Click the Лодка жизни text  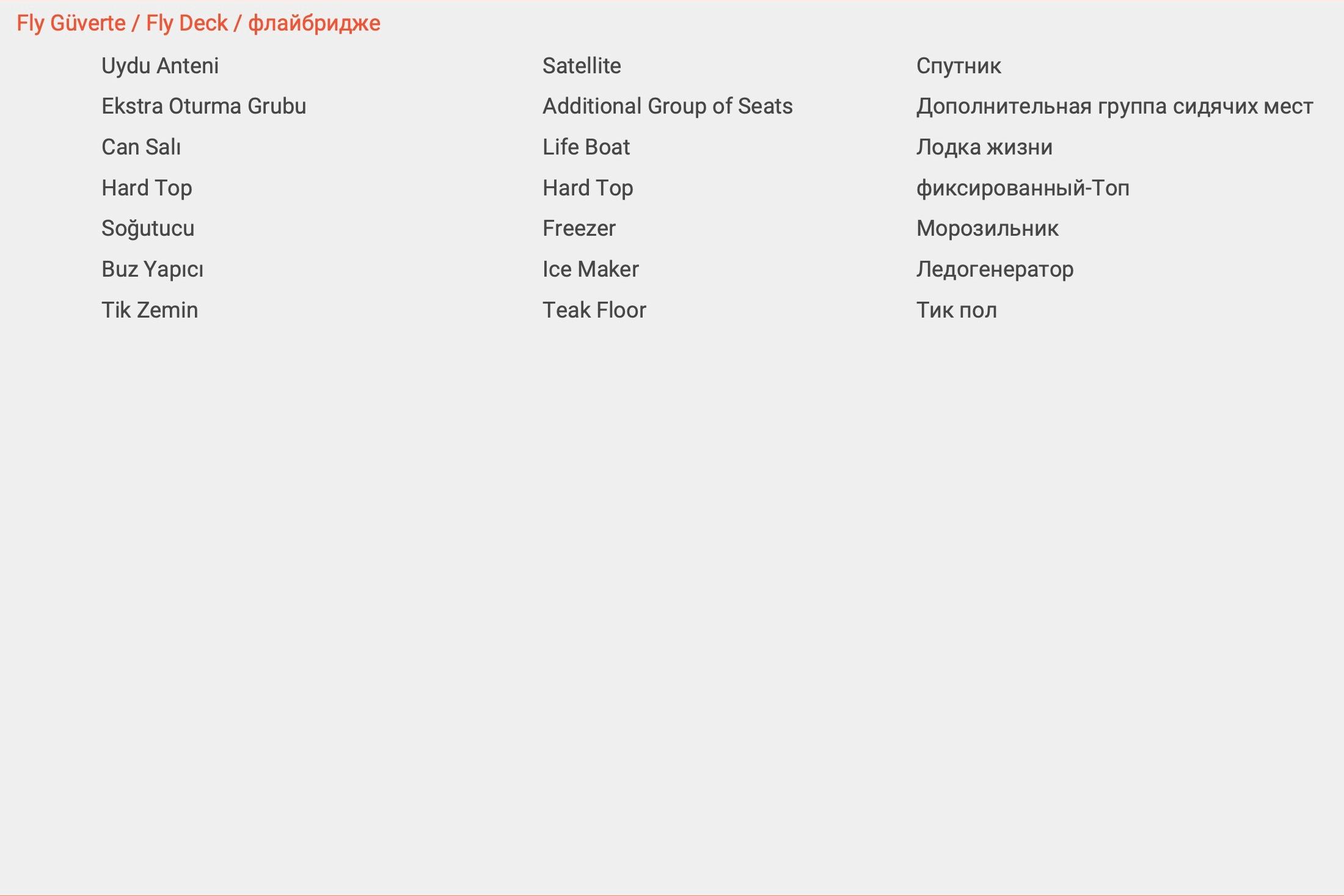984,147
